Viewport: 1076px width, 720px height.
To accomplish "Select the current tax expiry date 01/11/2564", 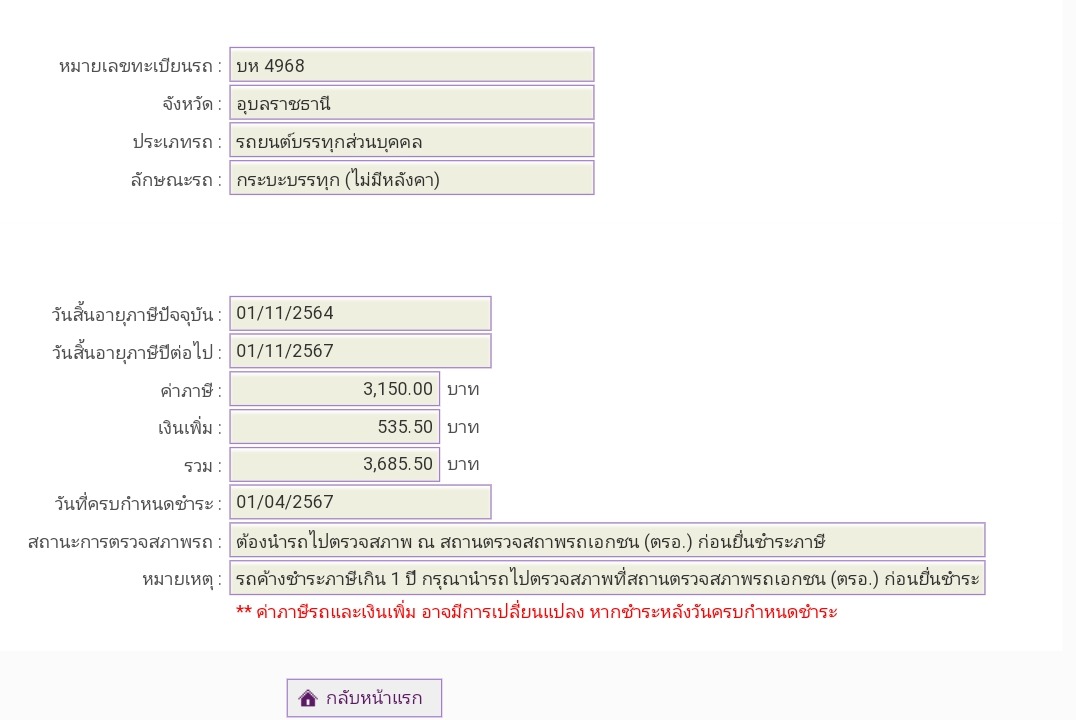I will (360, 314).
